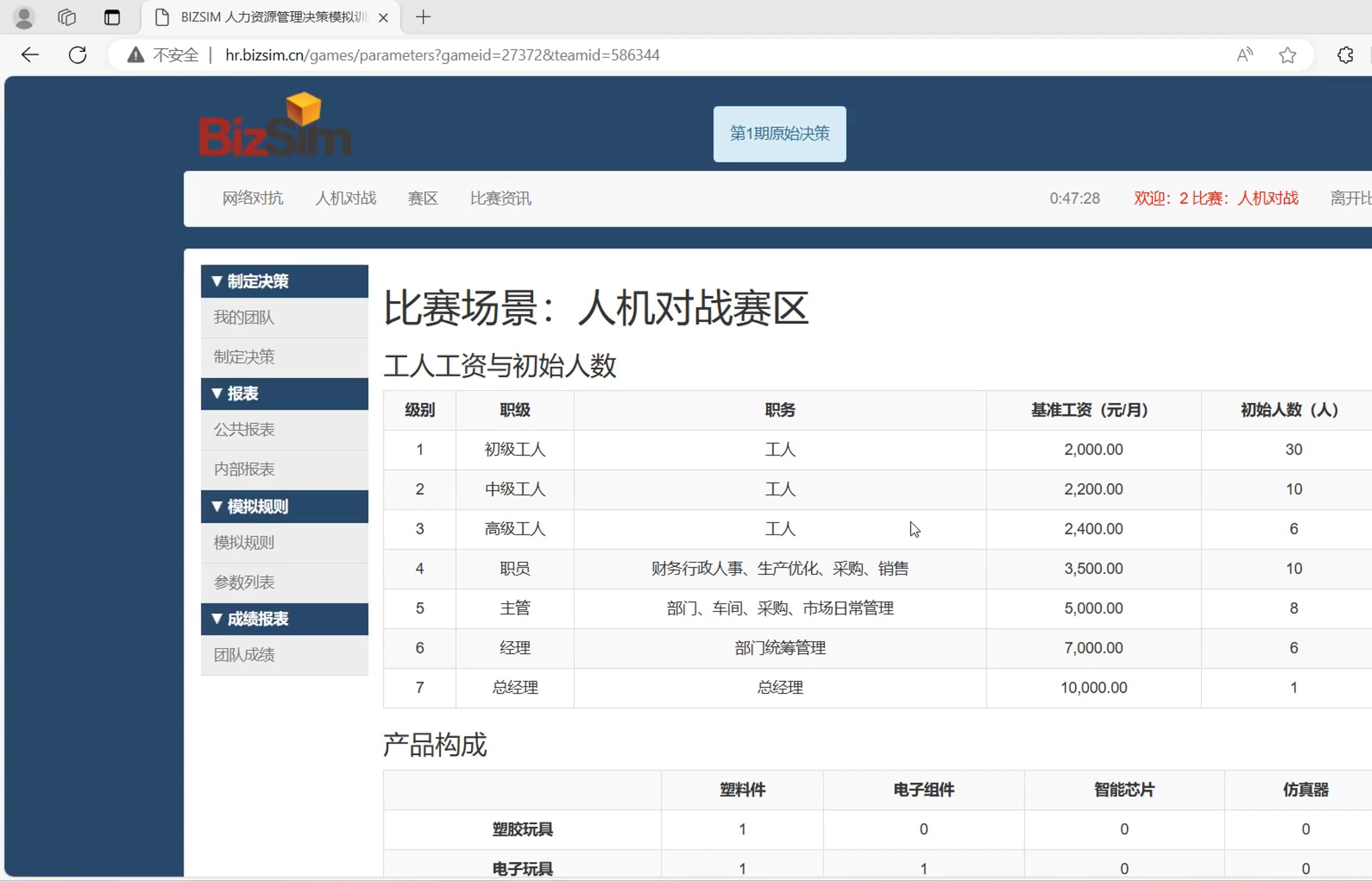Select the BIZSIM 人力资源管理 tab
1372x882 pixels.
pos(270,17)
